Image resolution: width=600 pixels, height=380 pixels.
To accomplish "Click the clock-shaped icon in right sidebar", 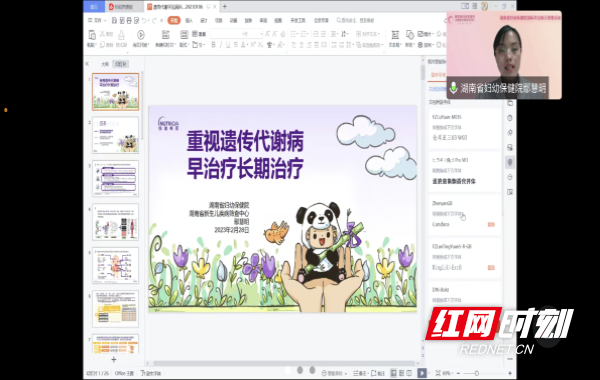I will point(510,118).
